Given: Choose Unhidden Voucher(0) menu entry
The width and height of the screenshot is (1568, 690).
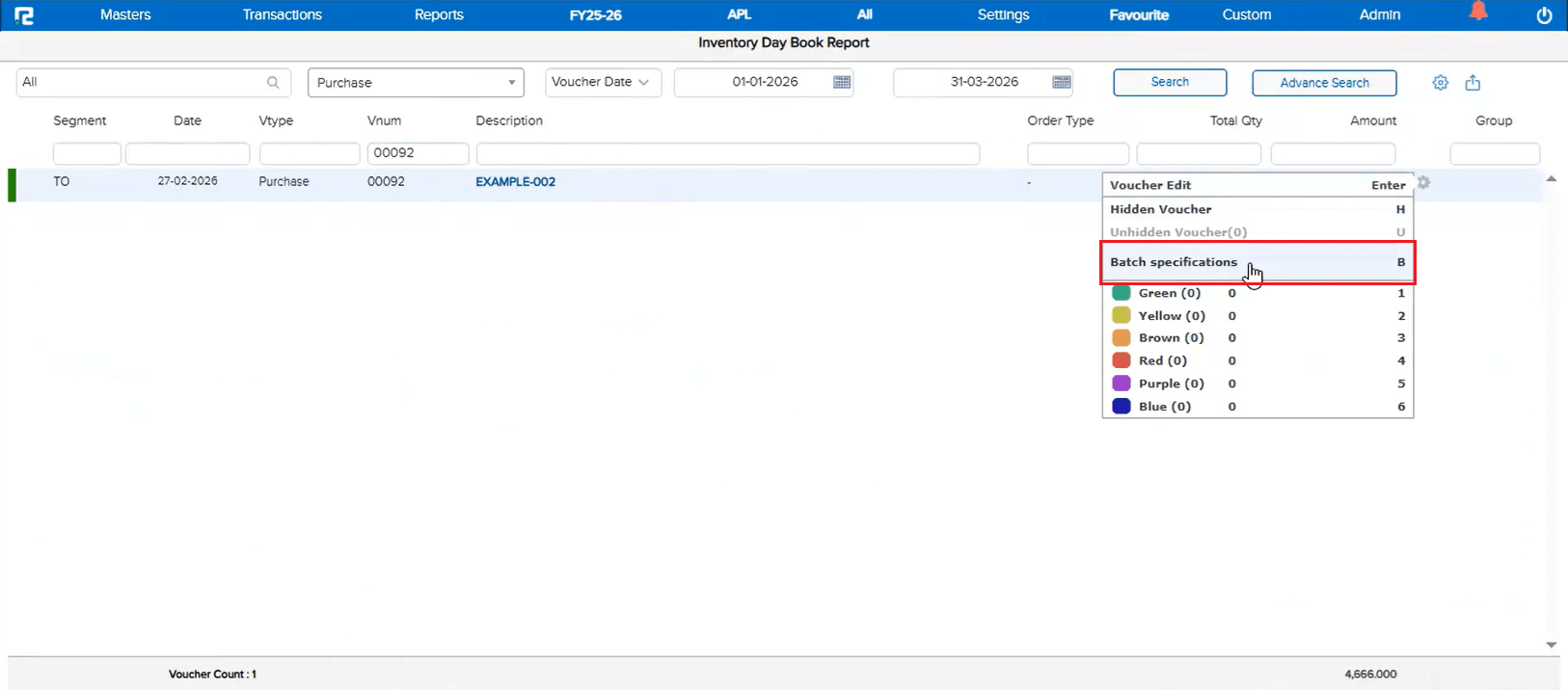Looking at the screenshot, I should (1257, 232).
